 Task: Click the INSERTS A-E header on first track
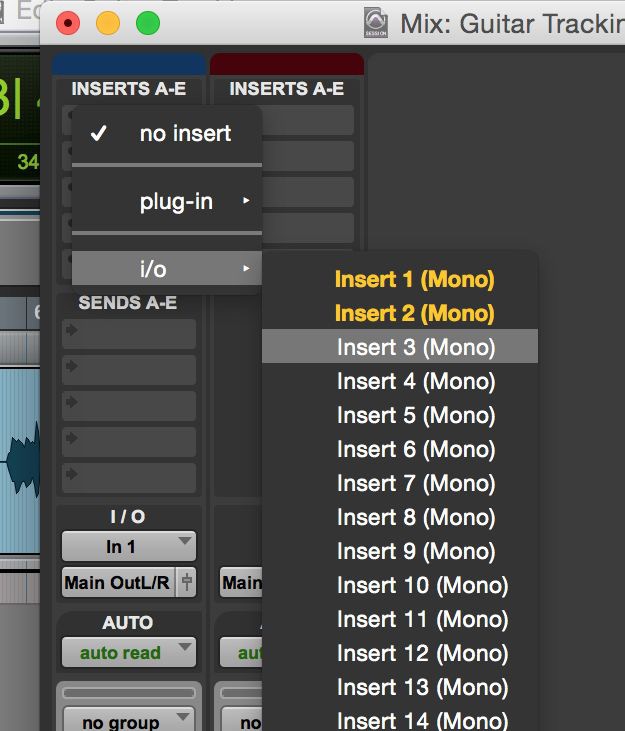[x=129, y=89]
